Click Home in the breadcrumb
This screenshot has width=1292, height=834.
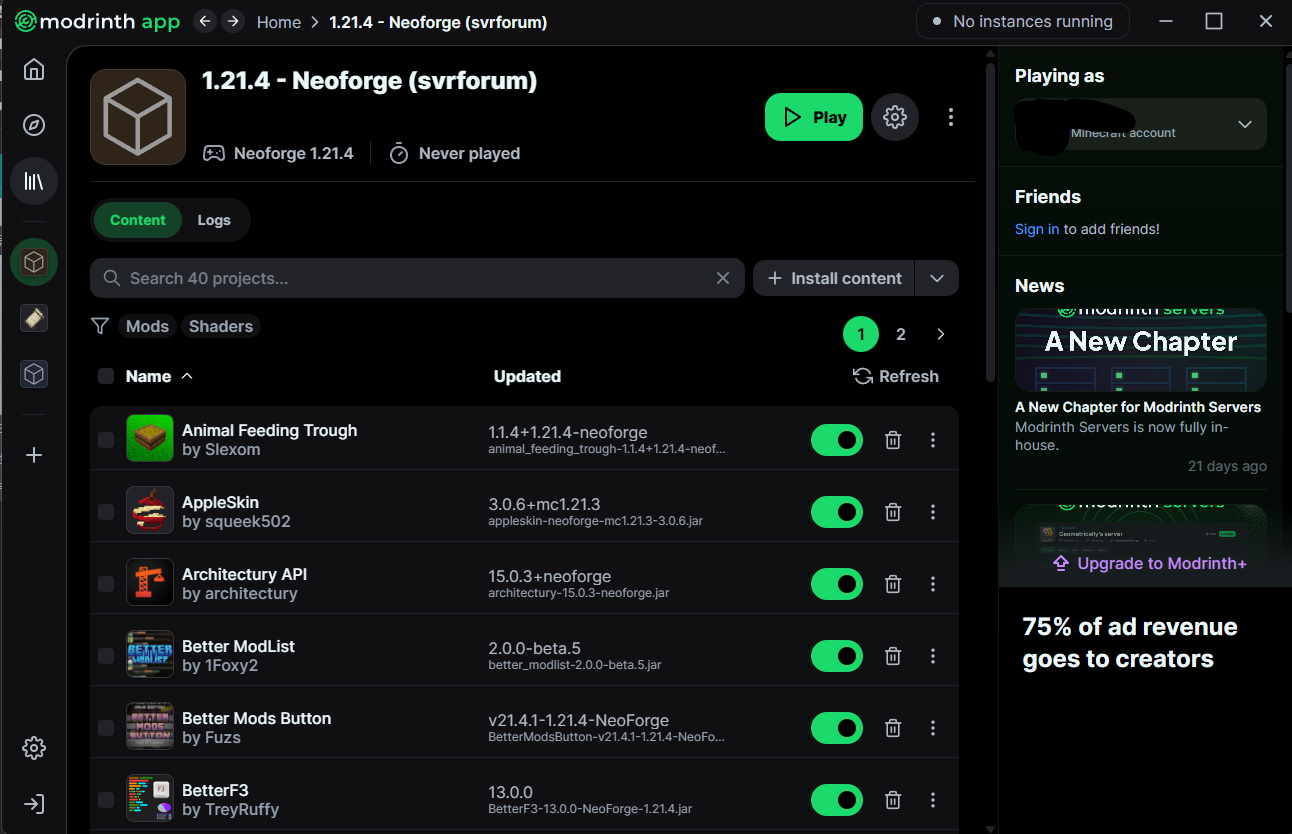[x=279, y=22]
